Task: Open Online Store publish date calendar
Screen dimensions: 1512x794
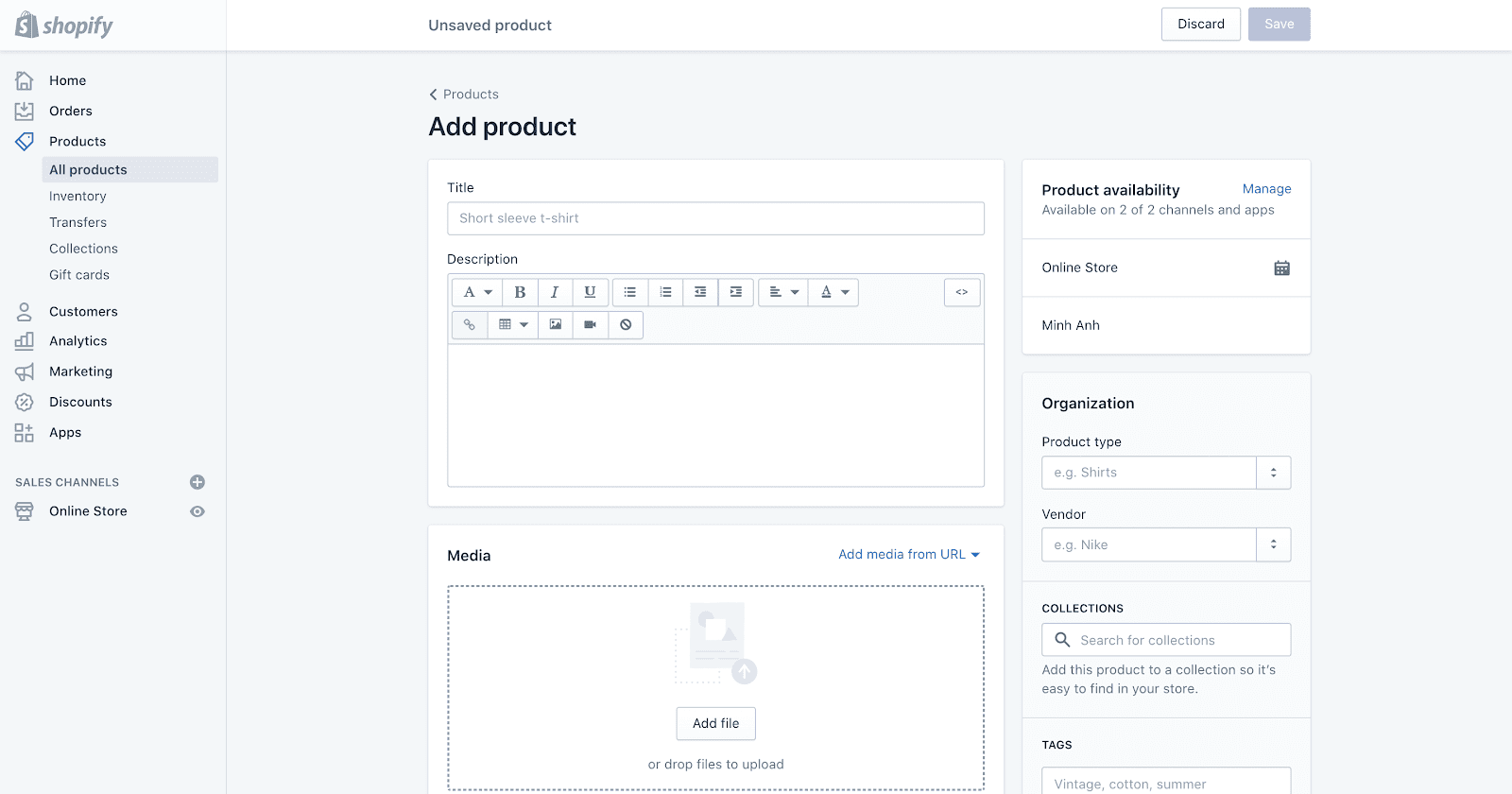Action: coord(1281,268)
